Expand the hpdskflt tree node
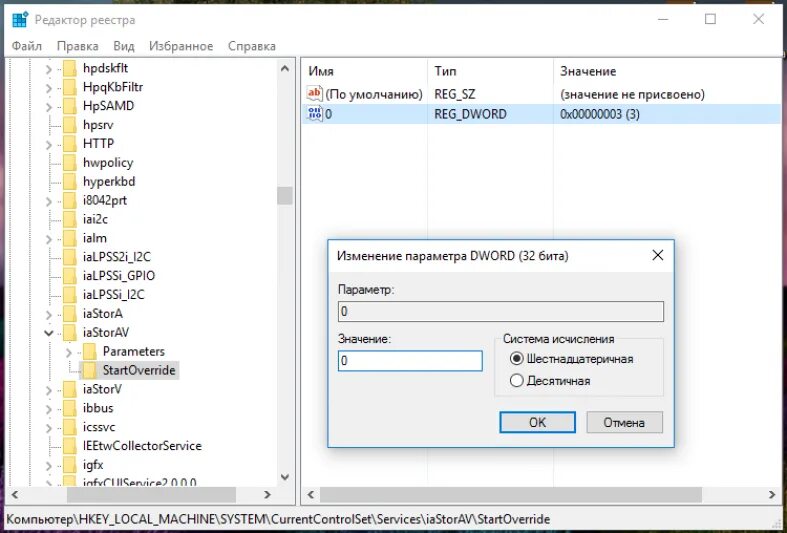Image resolution: width=787 pixels, height=533 pixels. pyautogui.click(x=49, y=69)
